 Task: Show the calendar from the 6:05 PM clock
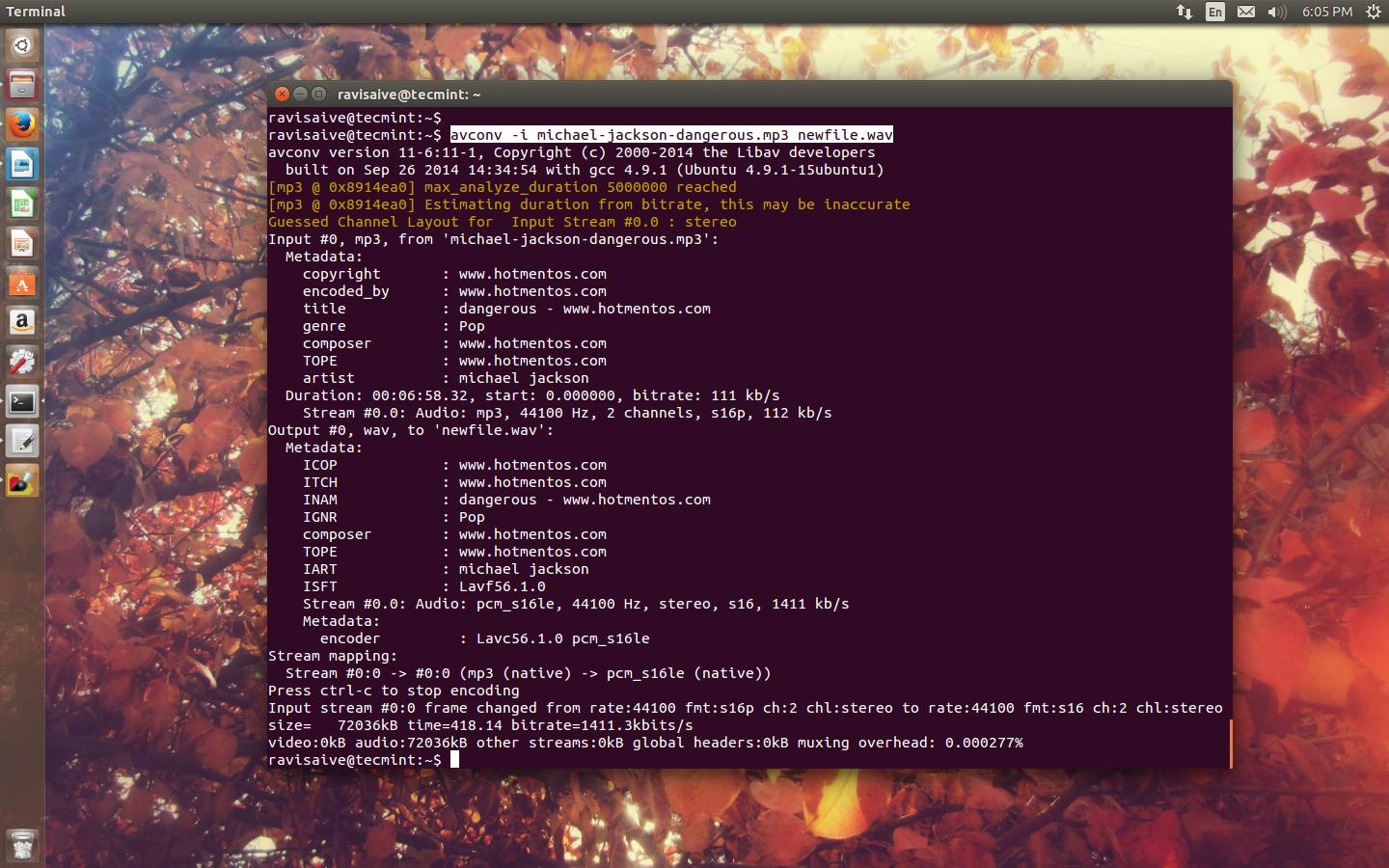pyautogui.click(x=1327, y=12)
